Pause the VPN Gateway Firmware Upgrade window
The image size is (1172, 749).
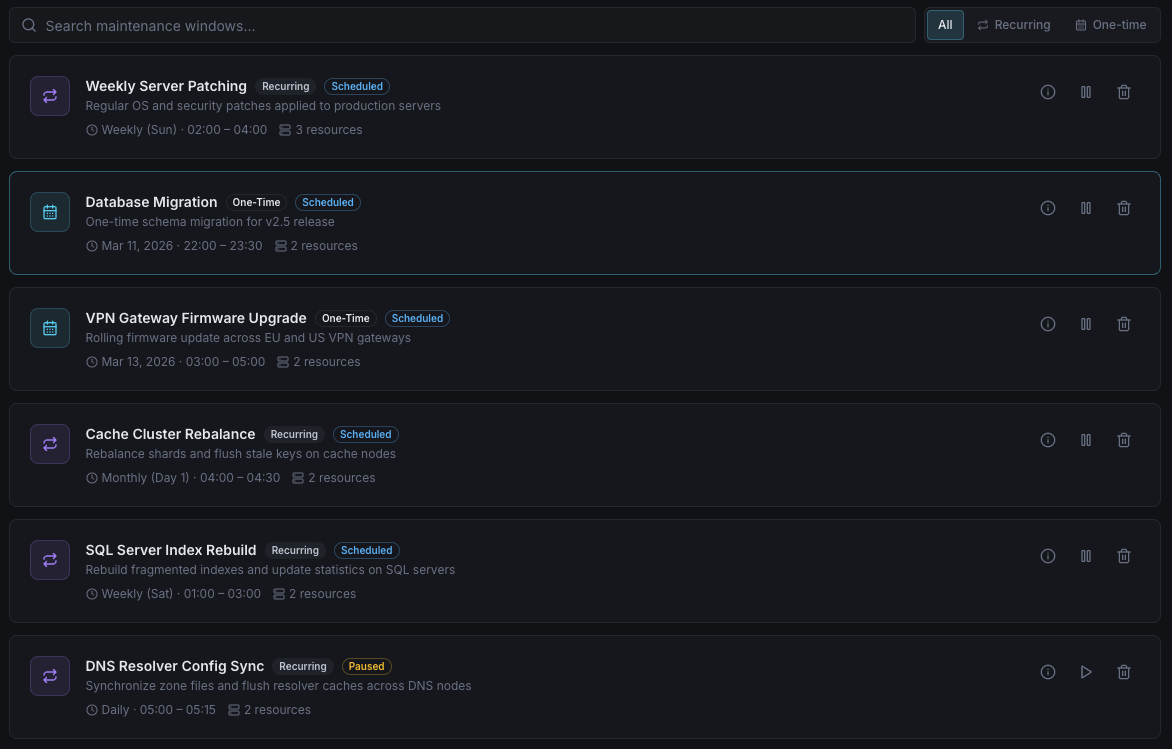(x=1086, y=324)
